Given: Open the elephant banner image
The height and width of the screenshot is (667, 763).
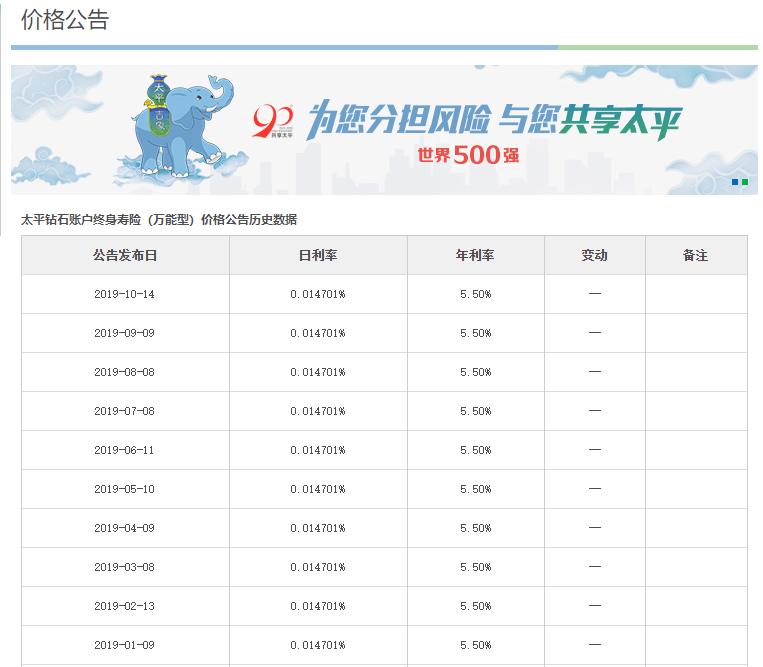Looking at the screenshot, I should 384,130.
